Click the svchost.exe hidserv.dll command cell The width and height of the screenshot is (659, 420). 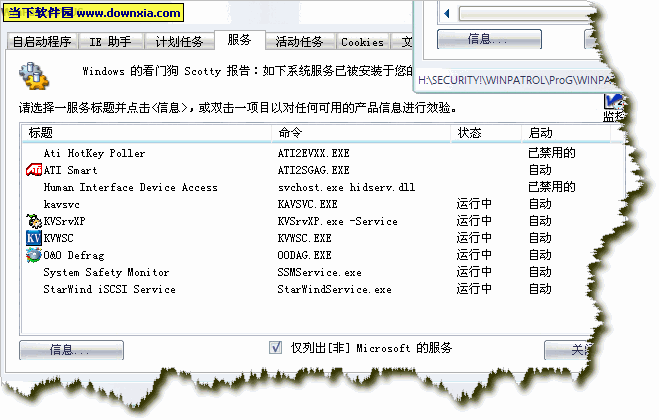346,187
